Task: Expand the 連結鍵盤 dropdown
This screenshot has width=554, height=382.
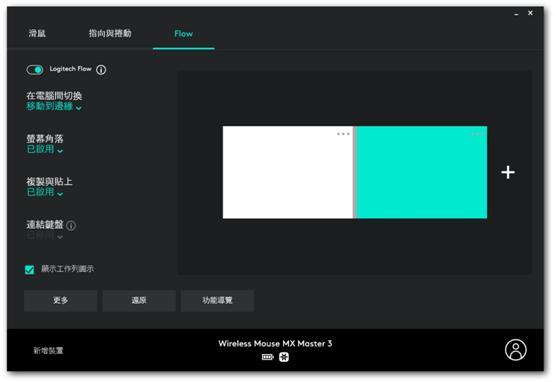Action: 45,236
